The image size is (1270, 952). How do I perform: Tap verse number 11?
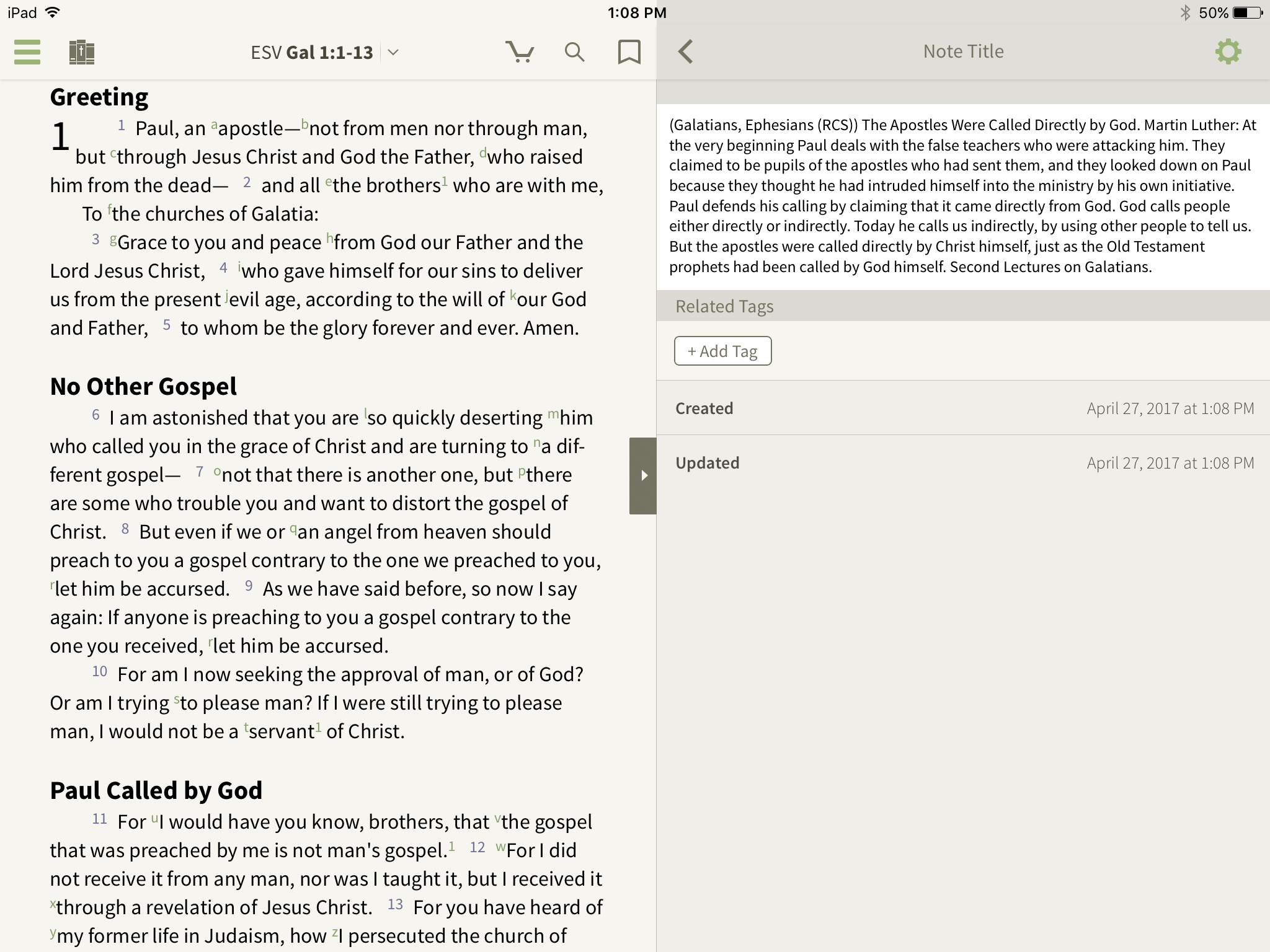coord(100,819)
